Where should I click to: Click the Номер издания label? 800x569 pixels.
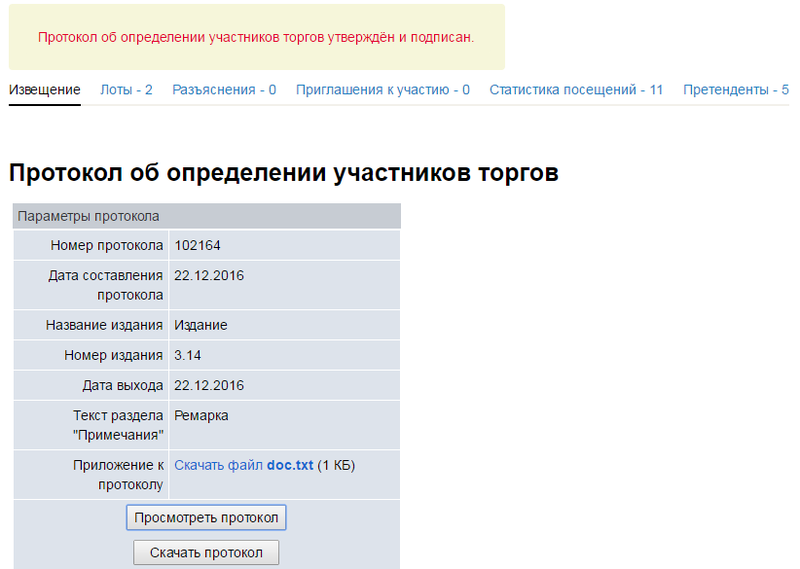(113, 355)
